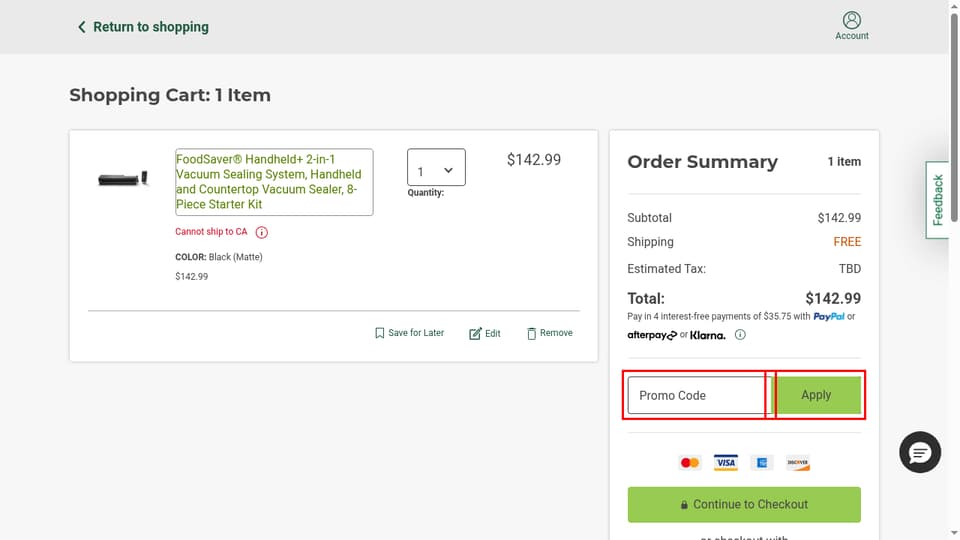The image size is (960, 540).
Task: Click the Estimated Tax TBD value
Action: [x=850, y=269]
